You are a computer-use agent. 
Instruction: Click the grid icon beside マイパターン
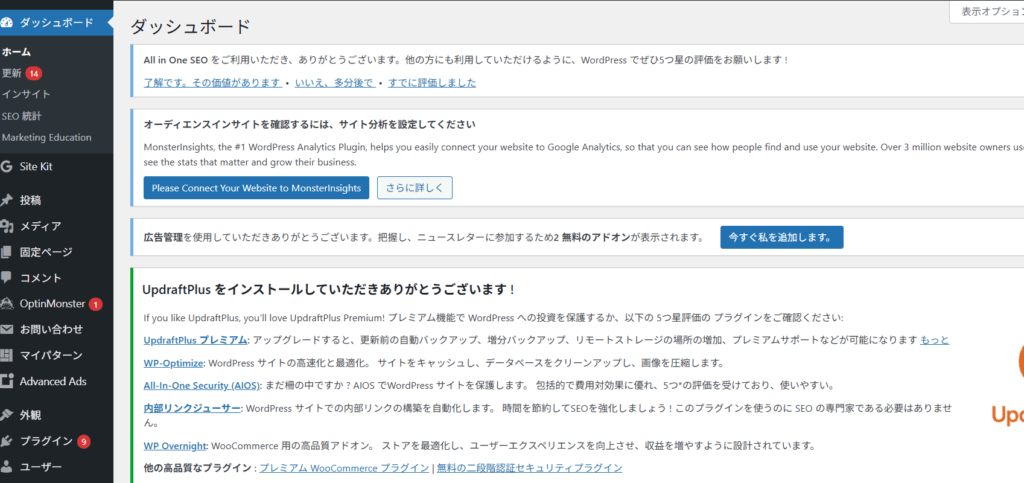[x=6, y=355]
